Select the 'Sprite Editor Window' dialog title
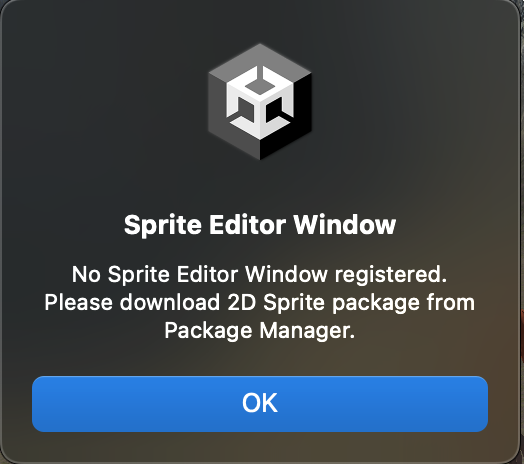The image size is (524, 464). click(260, 225)
